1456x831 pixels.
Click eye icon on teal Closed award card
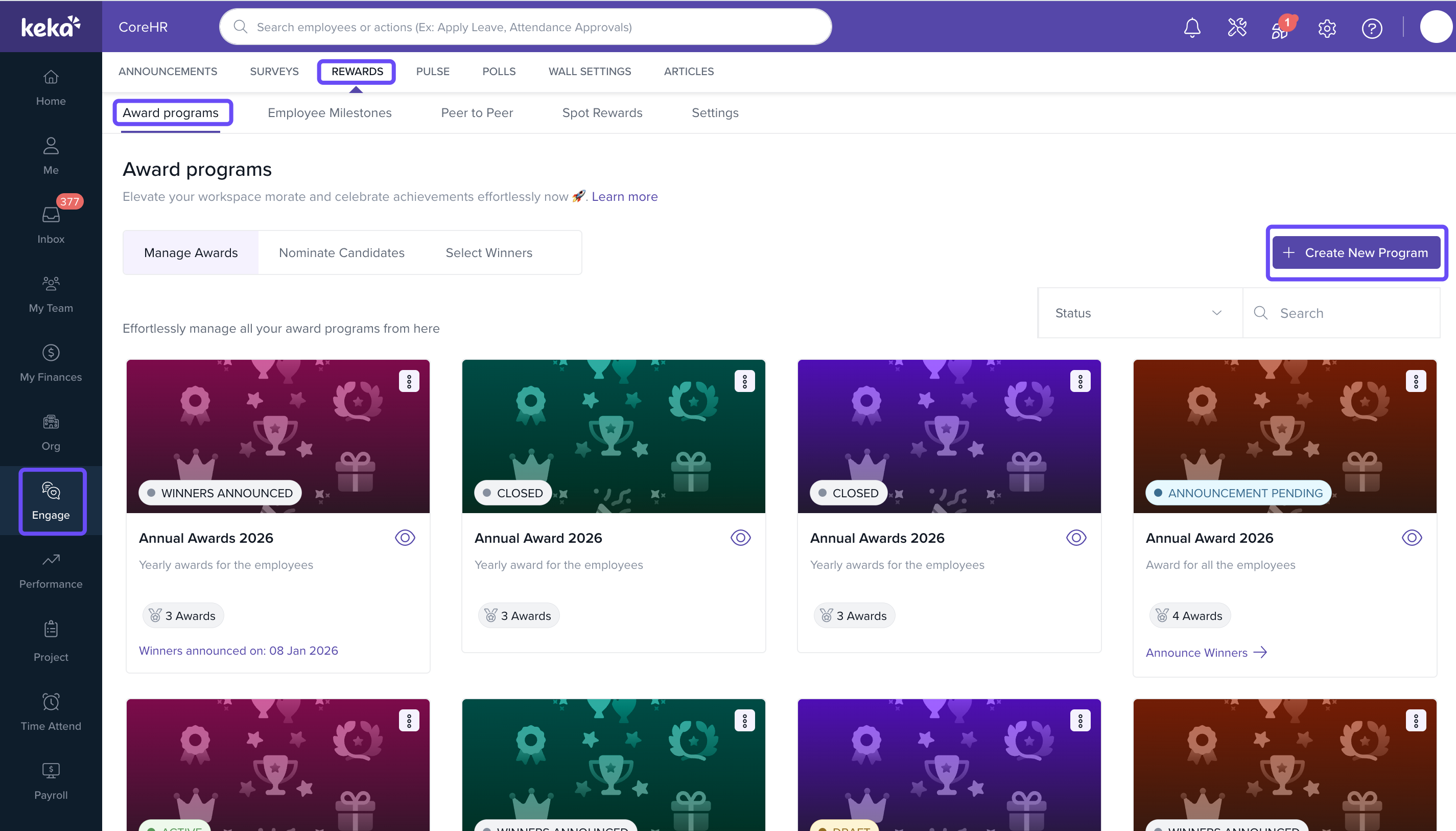pyautogui.click(x=740, y=538)
